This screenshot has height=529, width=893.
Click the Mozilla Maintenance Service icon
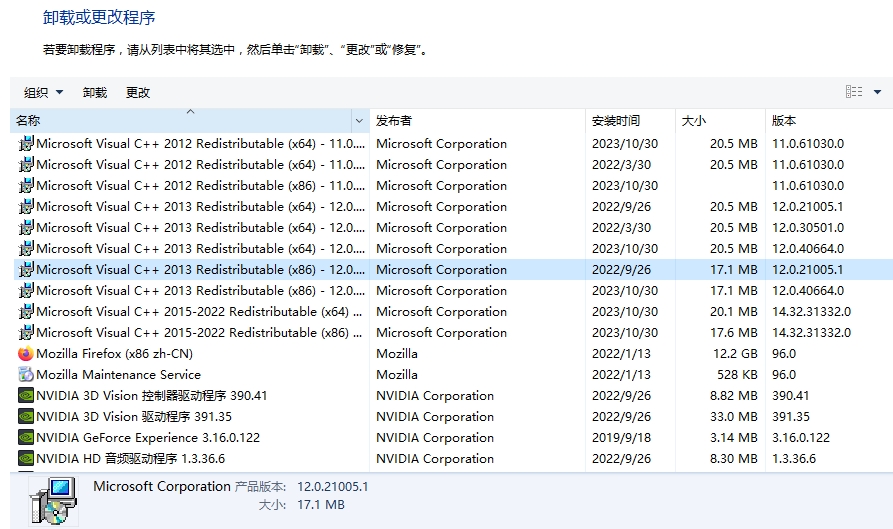(26, 375)
